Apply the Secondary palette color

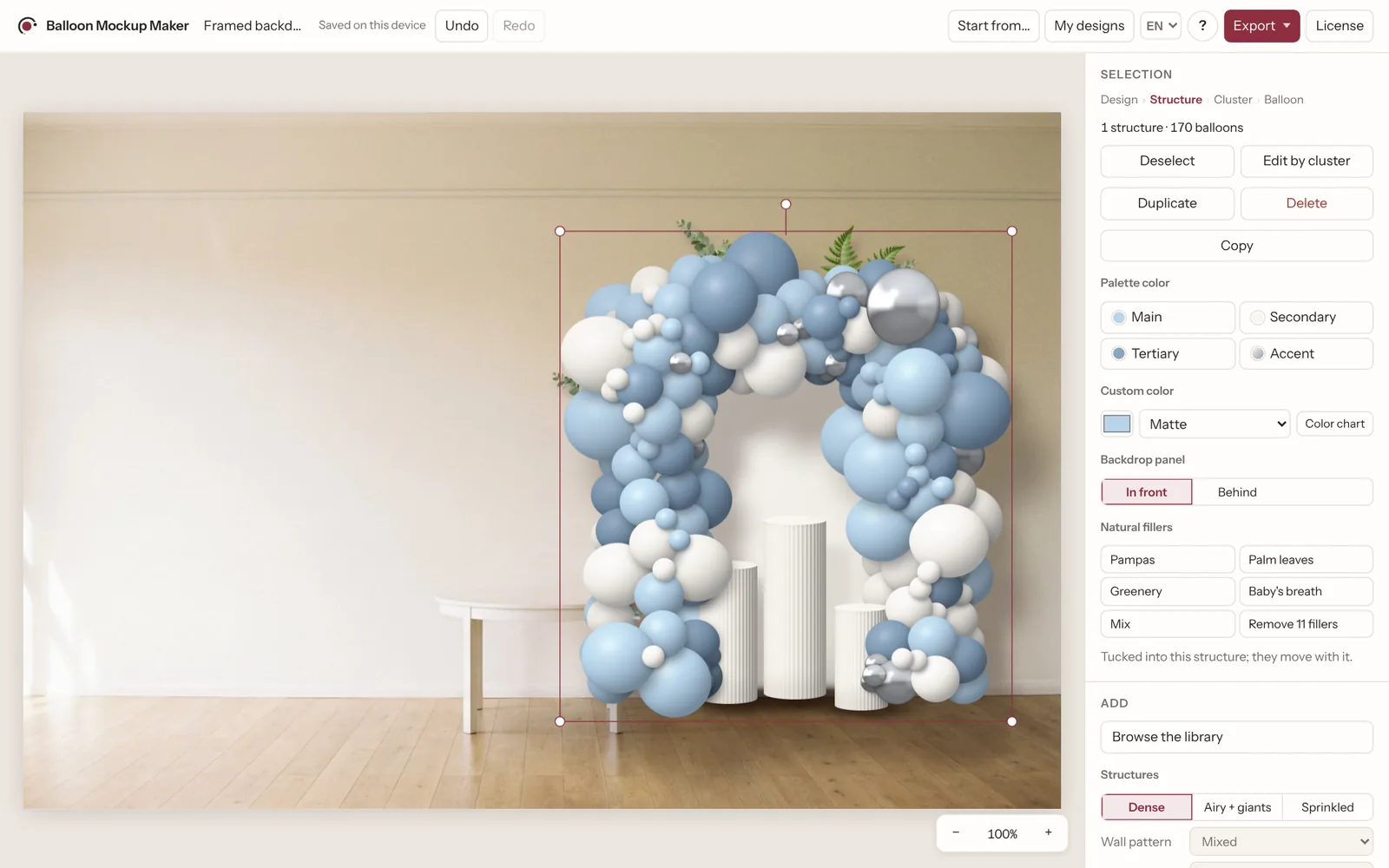[x=1306, y=318]
